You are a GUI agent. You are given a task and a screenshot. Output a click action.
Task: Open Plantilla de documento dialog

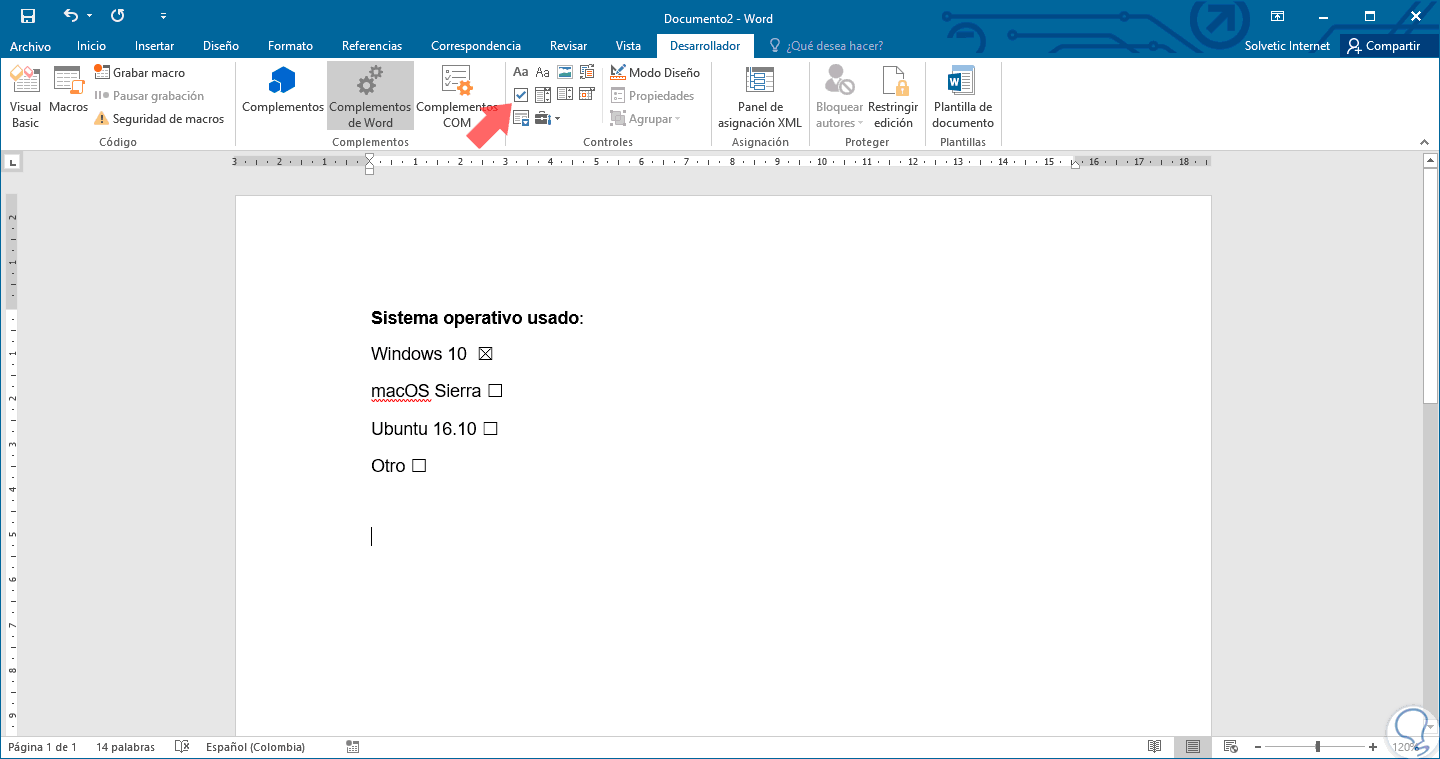point(963,97)
